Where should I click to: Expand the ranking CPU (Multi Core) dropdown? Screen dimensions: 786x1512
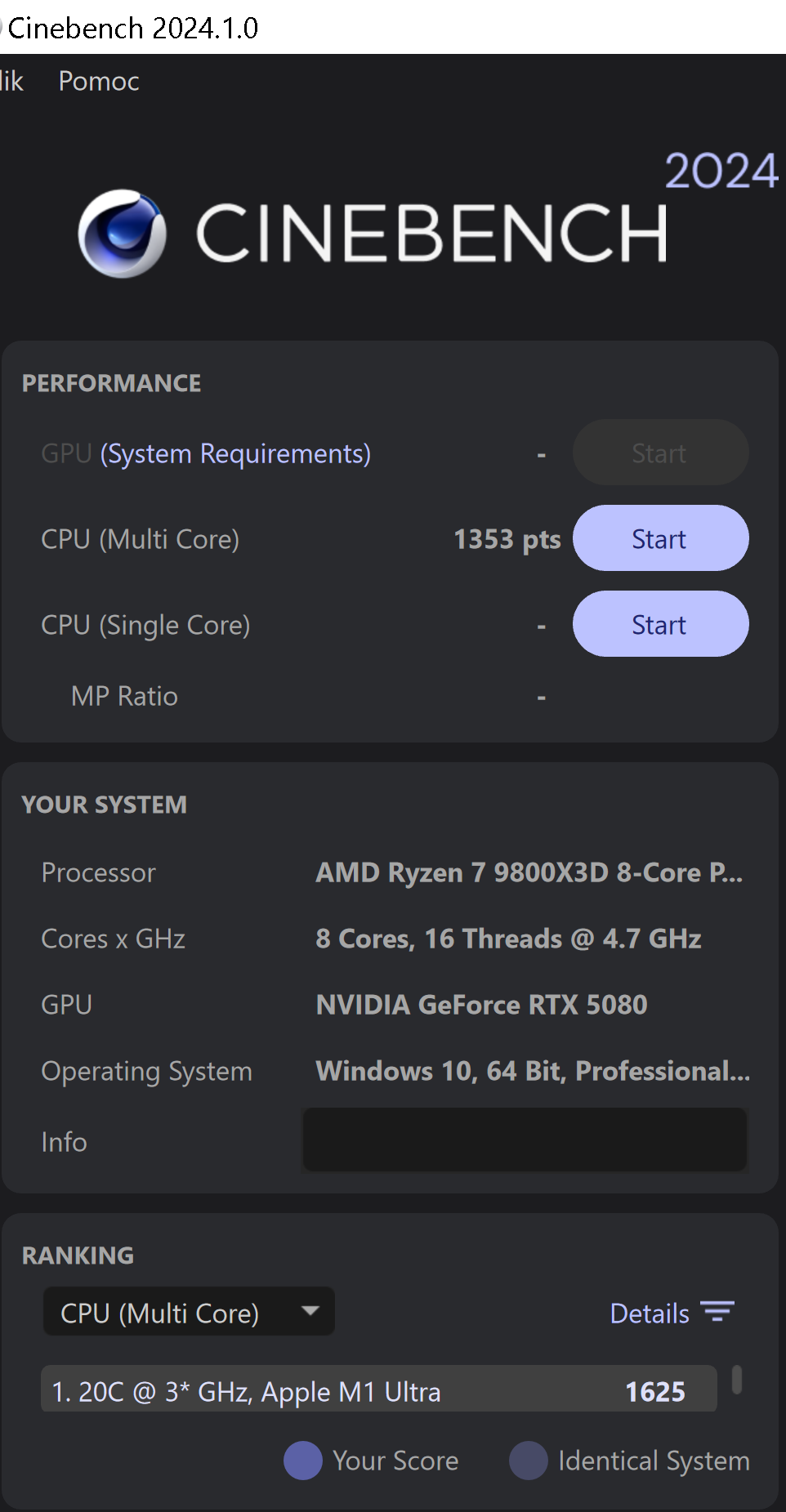pos(189,1312)
